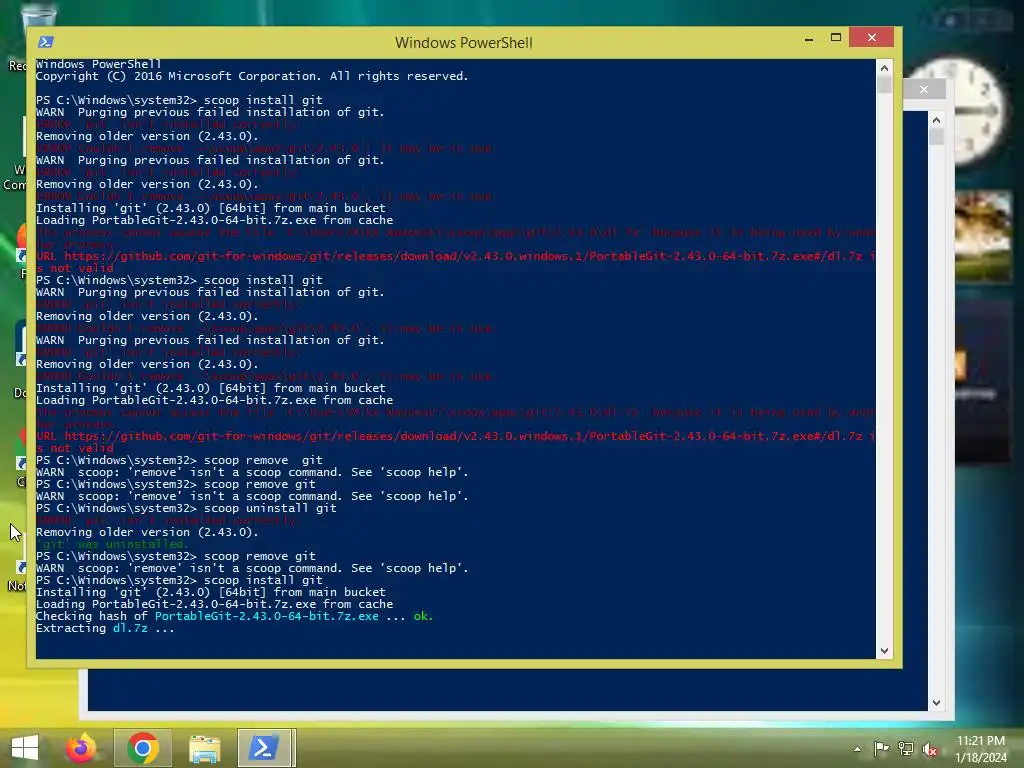Open the clock showing 11:21 PM

click(x=981, y=748)
